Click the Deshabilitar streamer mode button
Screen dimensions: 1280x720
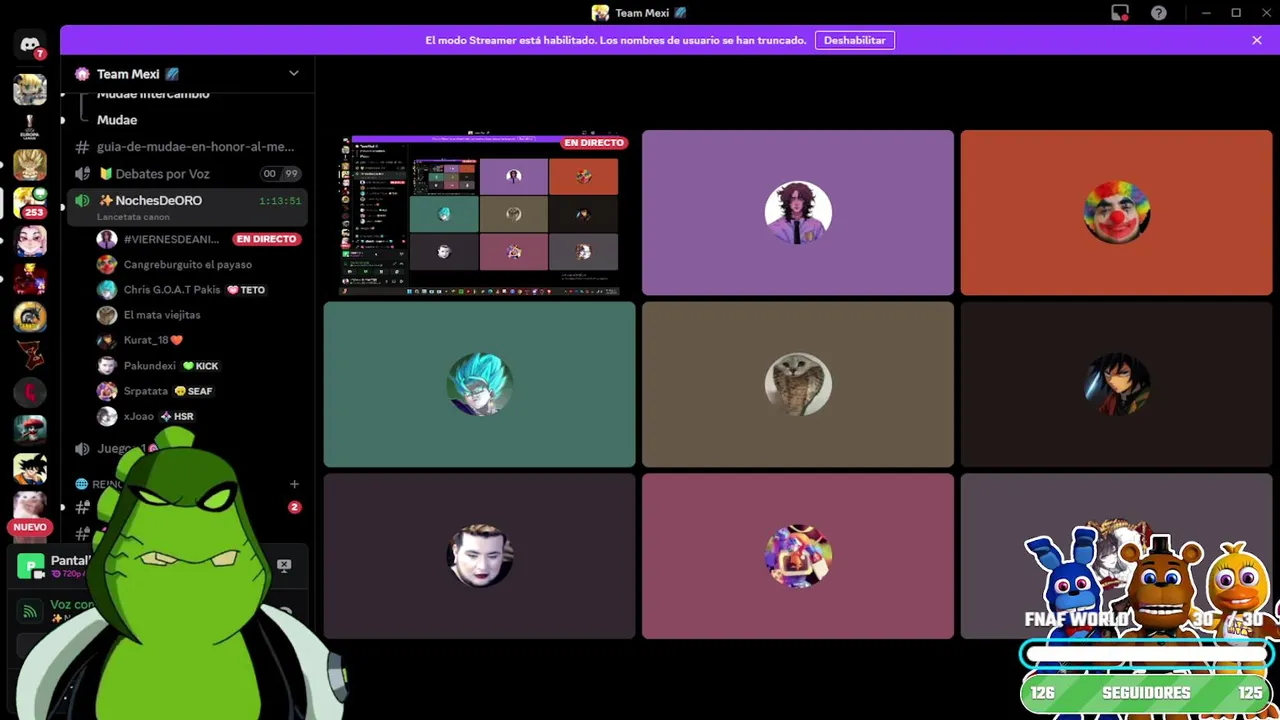click(x=854, y=40)
